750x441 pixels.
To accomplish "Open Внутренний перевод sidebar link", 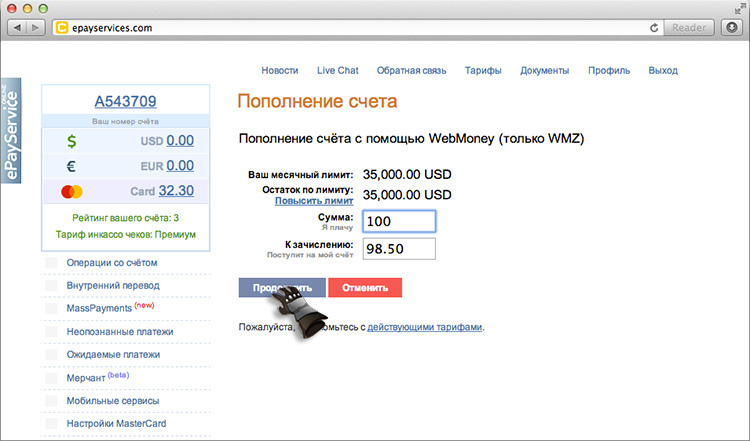I will point(113,286).
